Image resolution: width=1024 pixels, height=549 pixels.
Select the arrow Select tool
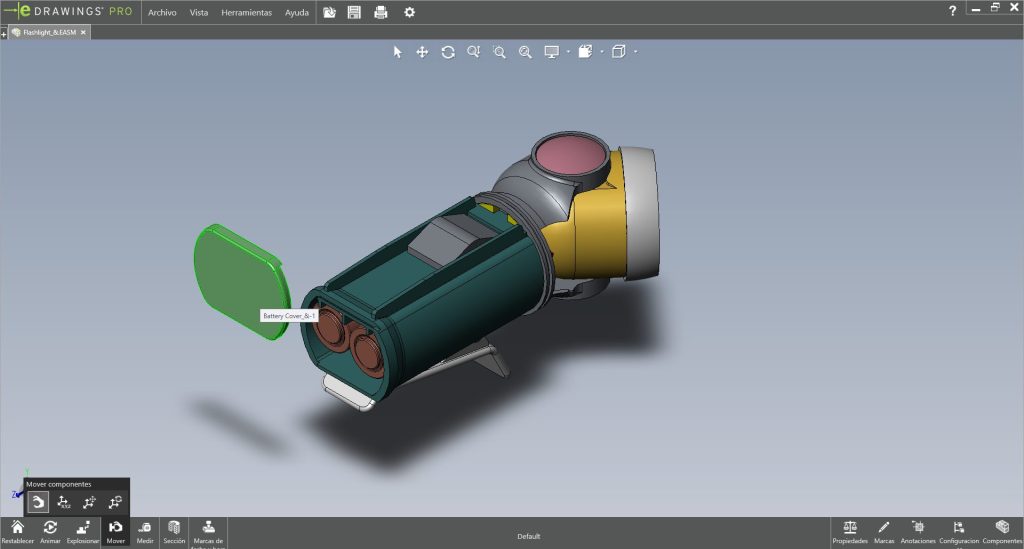[397, 52]
